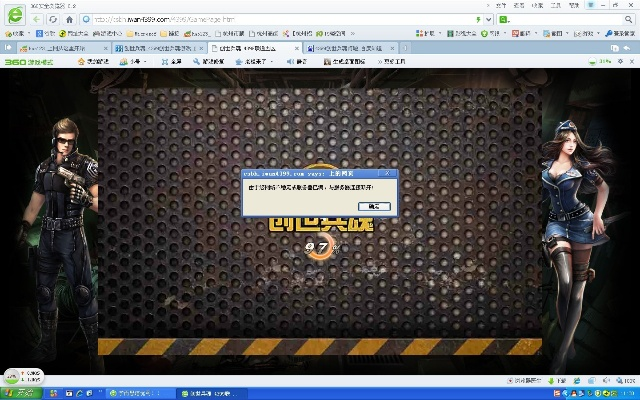This screenshot has width=640, height=400.
Task: Expand the green shield dropdown arrow
Action: tap(505, 33)
